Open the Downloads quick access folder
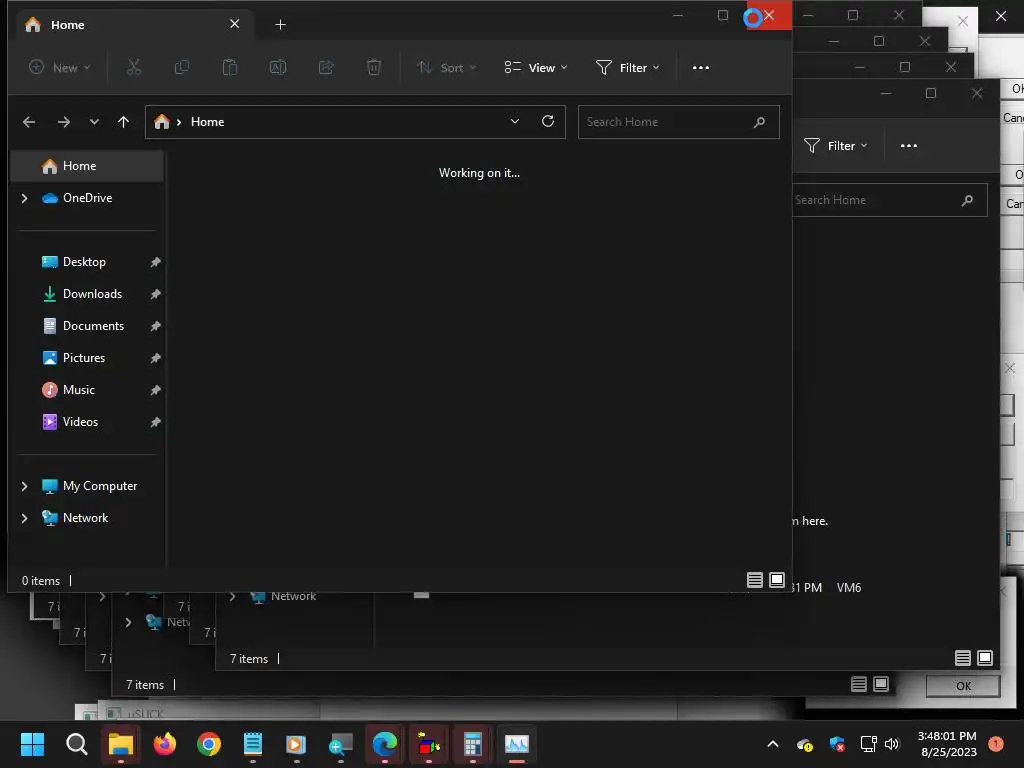 coord(91,294)
